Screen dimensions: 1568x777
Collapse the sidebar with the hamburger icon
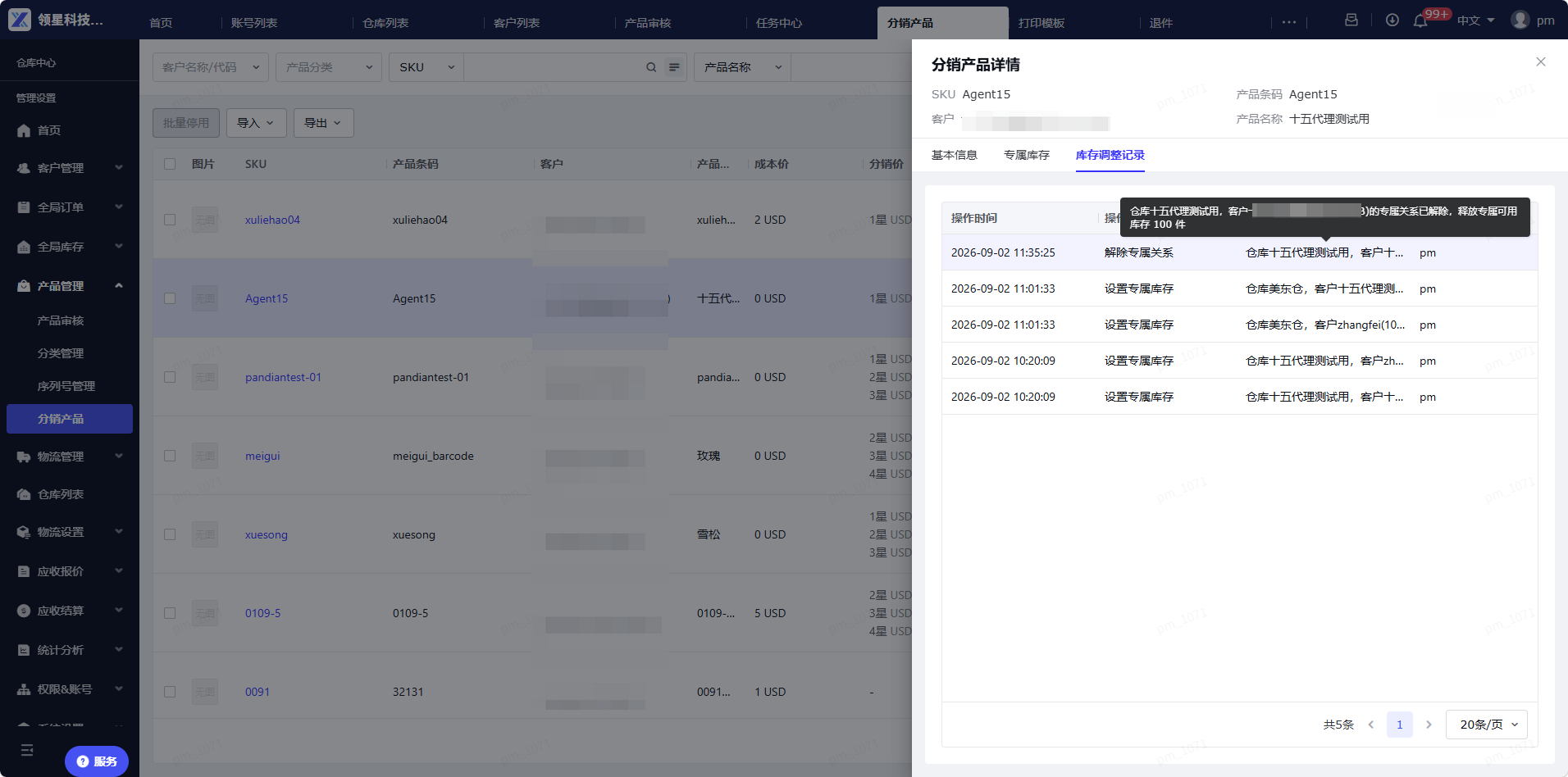tap(27, 750)
